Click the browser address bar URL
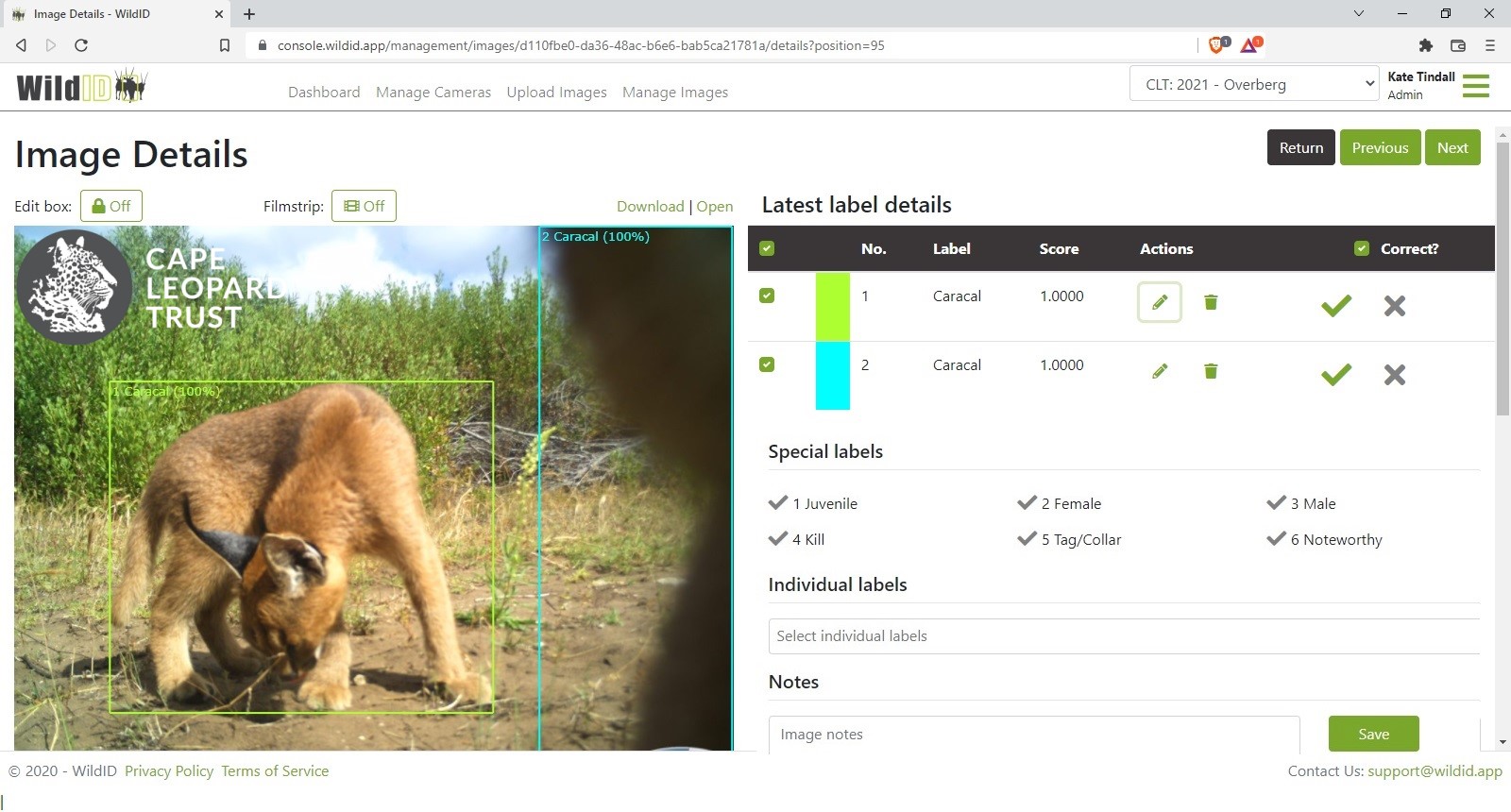The width and height of the screenshot is (1511, 812). [581, 45]
